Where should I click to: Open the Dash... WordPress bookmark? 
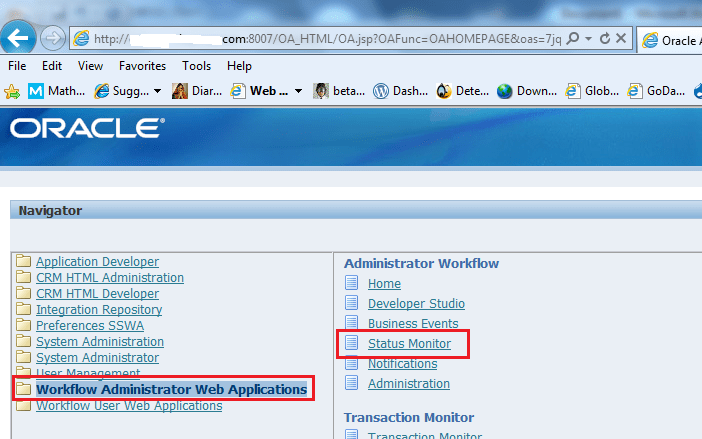click(x=400, y=91)
